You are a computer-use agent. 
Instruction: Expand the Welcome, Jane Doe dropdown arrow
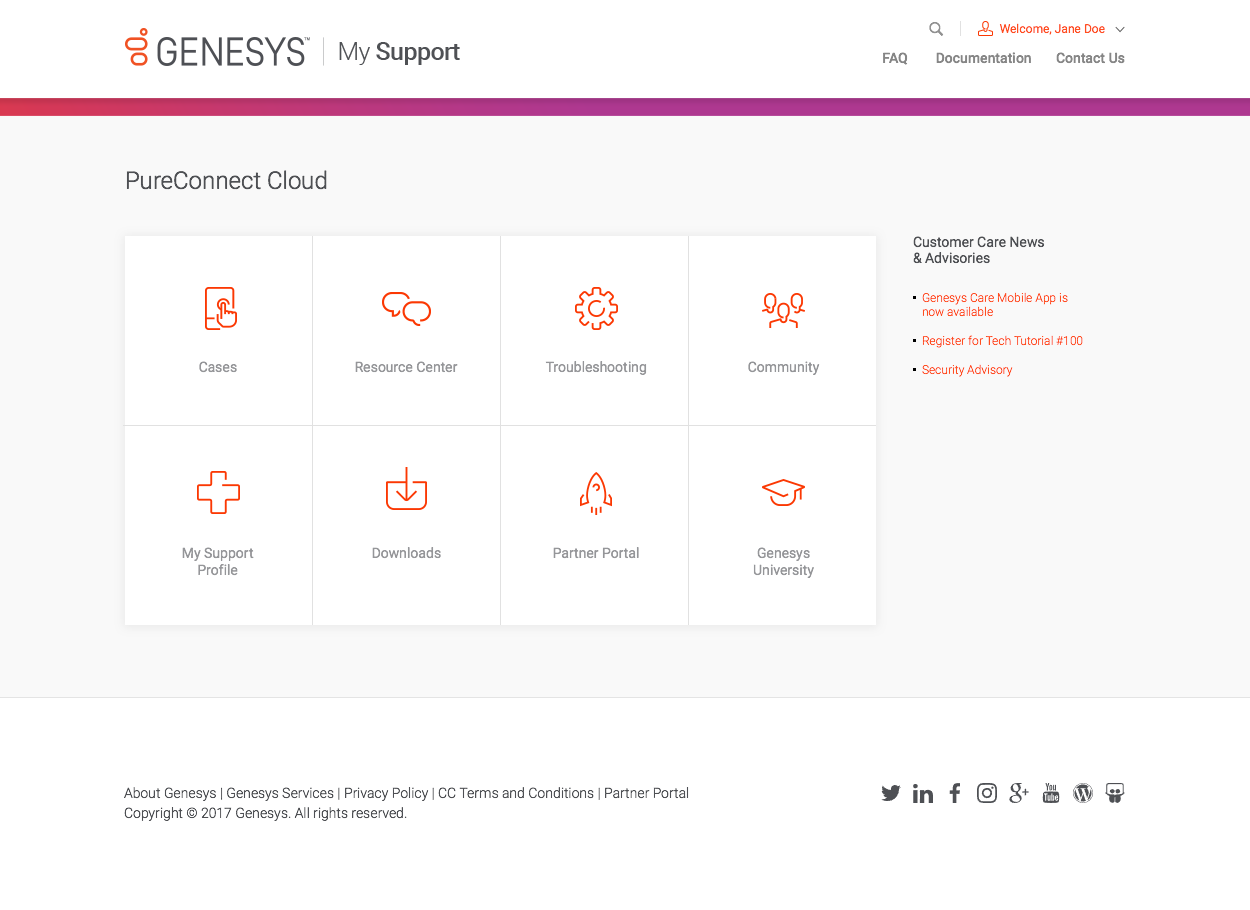[x=1120, y=29]
